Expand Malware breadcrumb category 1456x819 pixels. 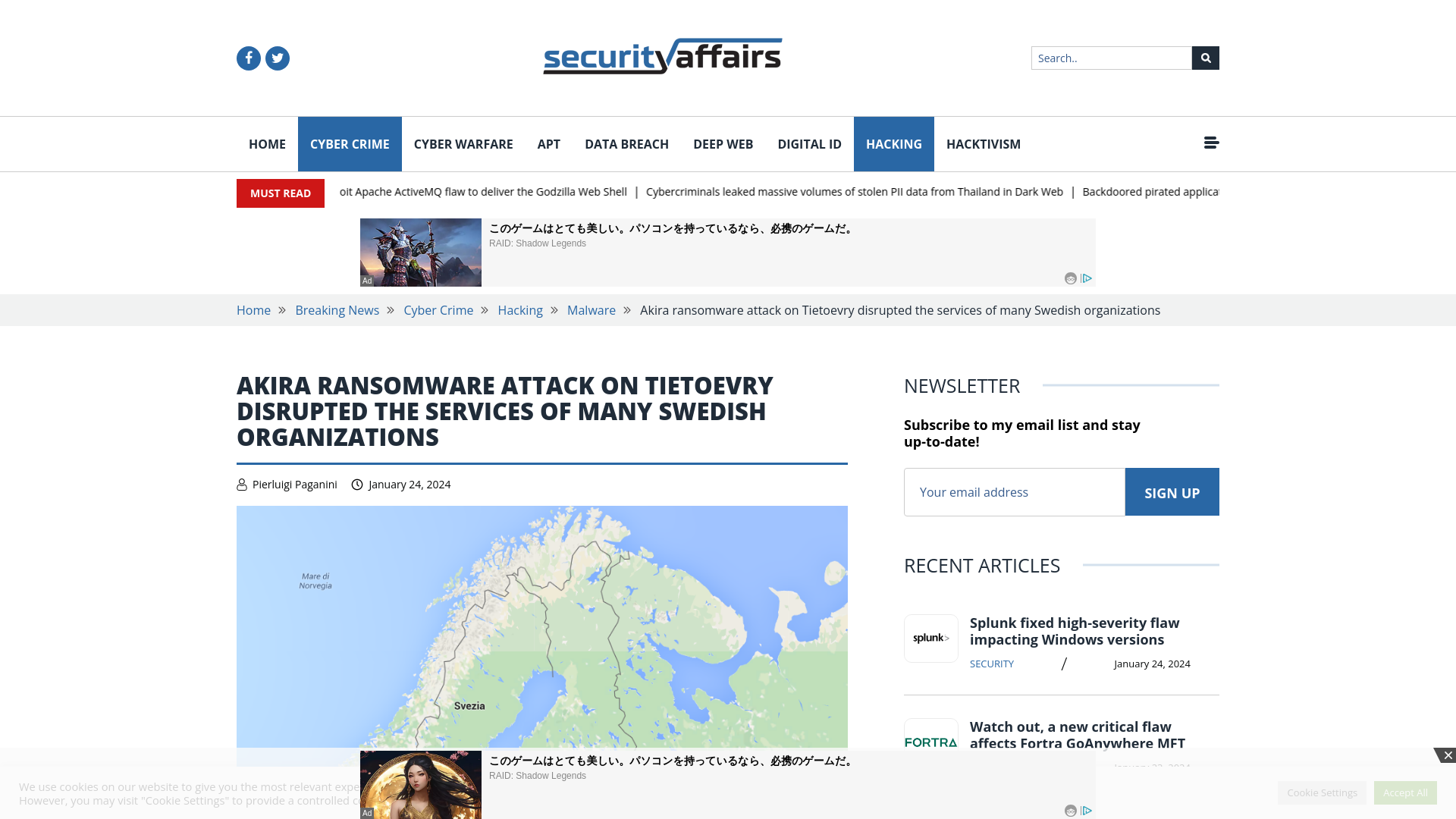tap(591, 310)
